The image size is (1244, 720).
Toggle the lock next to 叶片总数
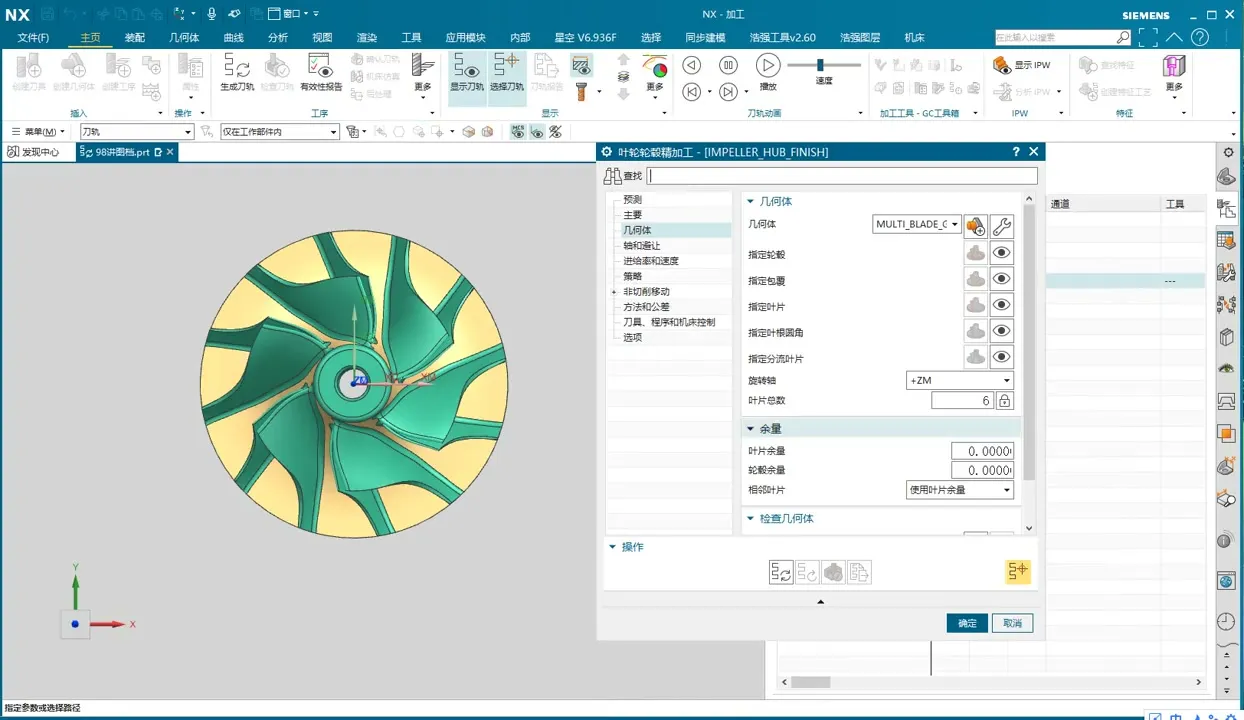click(1005, 401)
